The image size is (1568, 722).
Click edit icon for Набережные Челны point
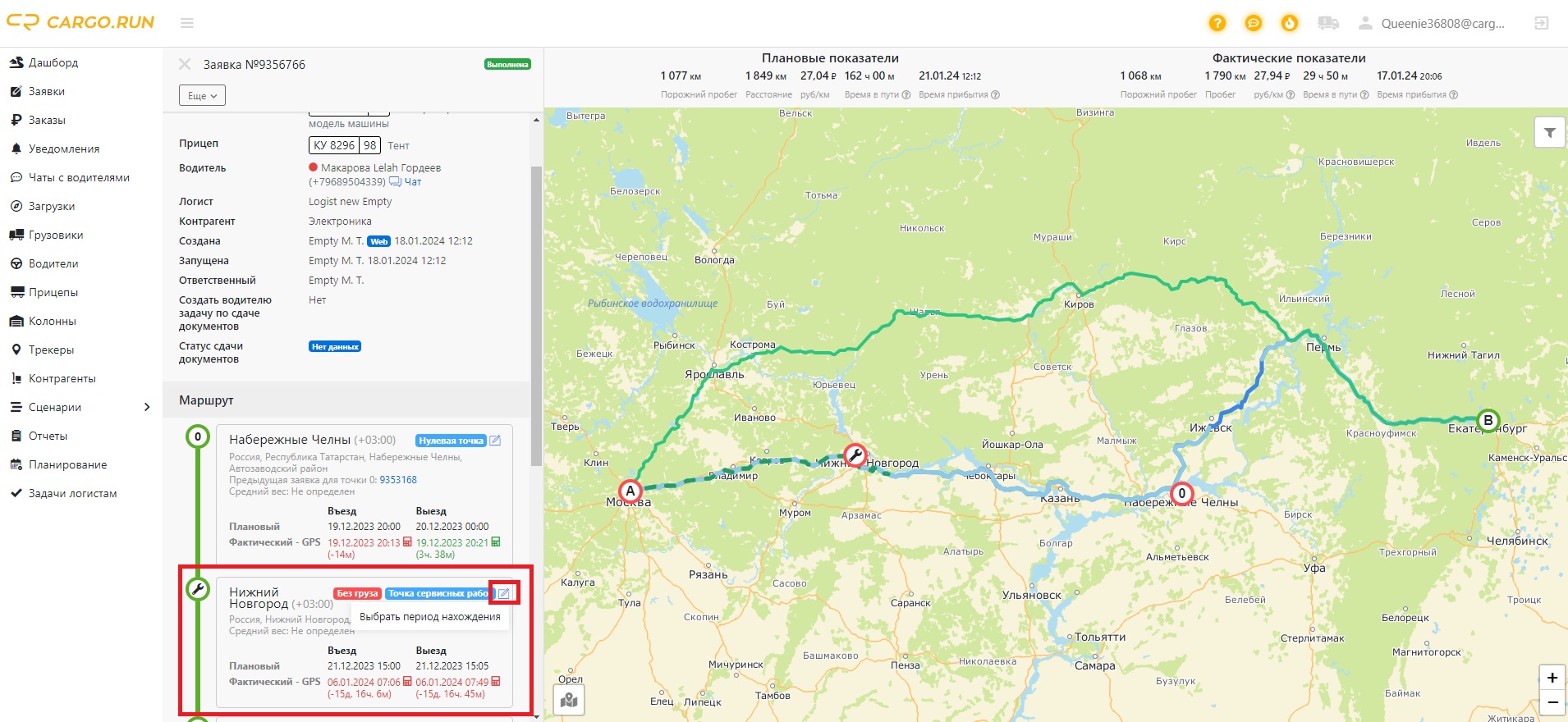pyautogui.click(x=495, y=441)
